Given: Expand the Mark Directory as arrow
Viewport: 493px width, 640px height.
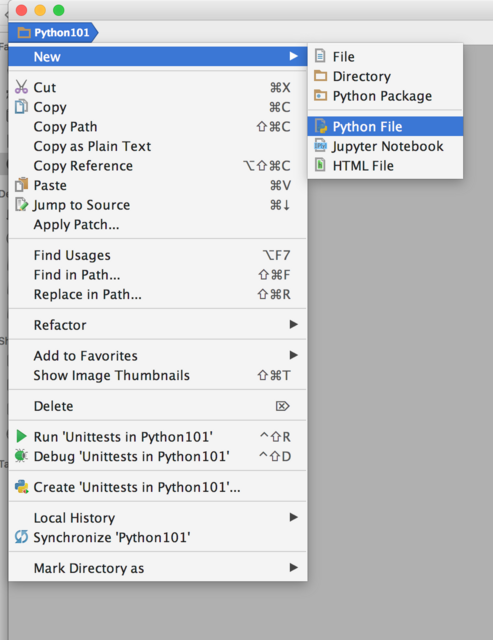Looking at the screenshot, I should [x=293, y=567].
